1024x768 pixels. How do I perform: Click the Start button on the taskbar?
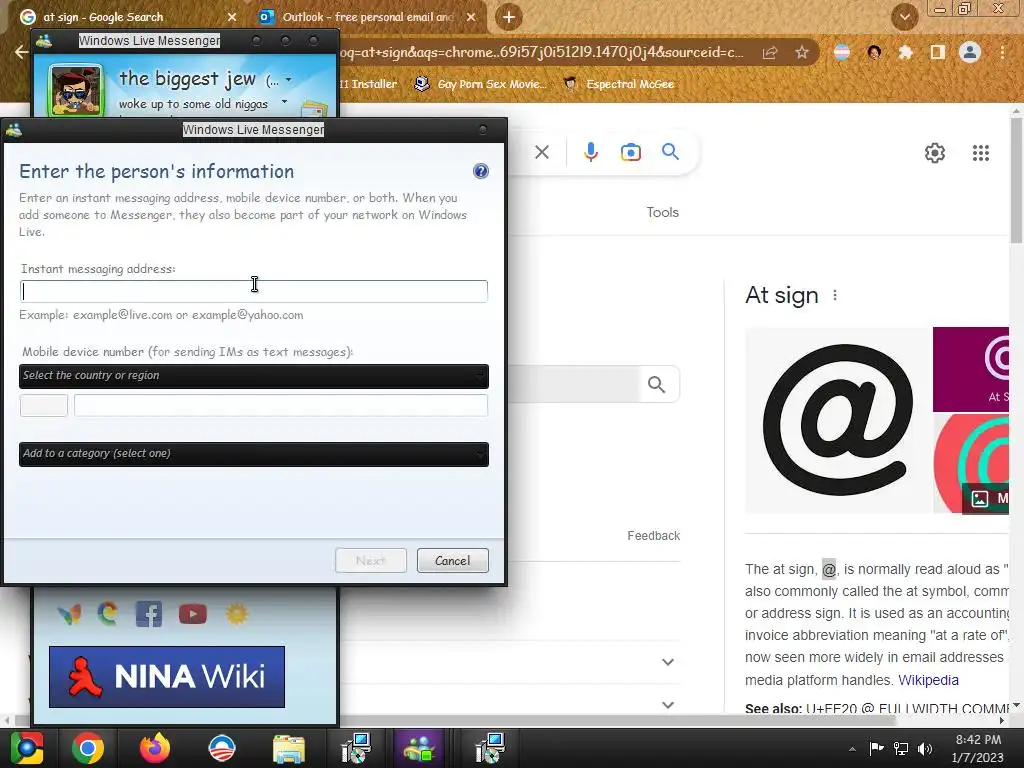(x=26, y=748)
